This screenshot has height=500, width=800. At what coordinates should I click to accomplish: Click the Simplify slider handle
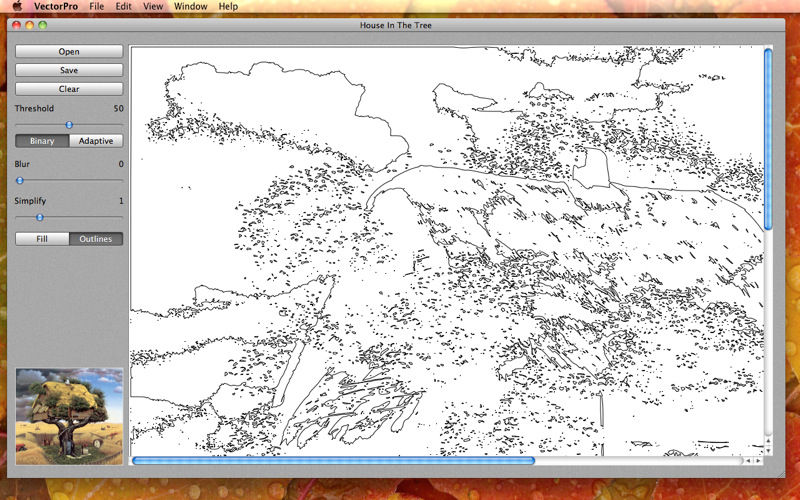click(40, 217)
